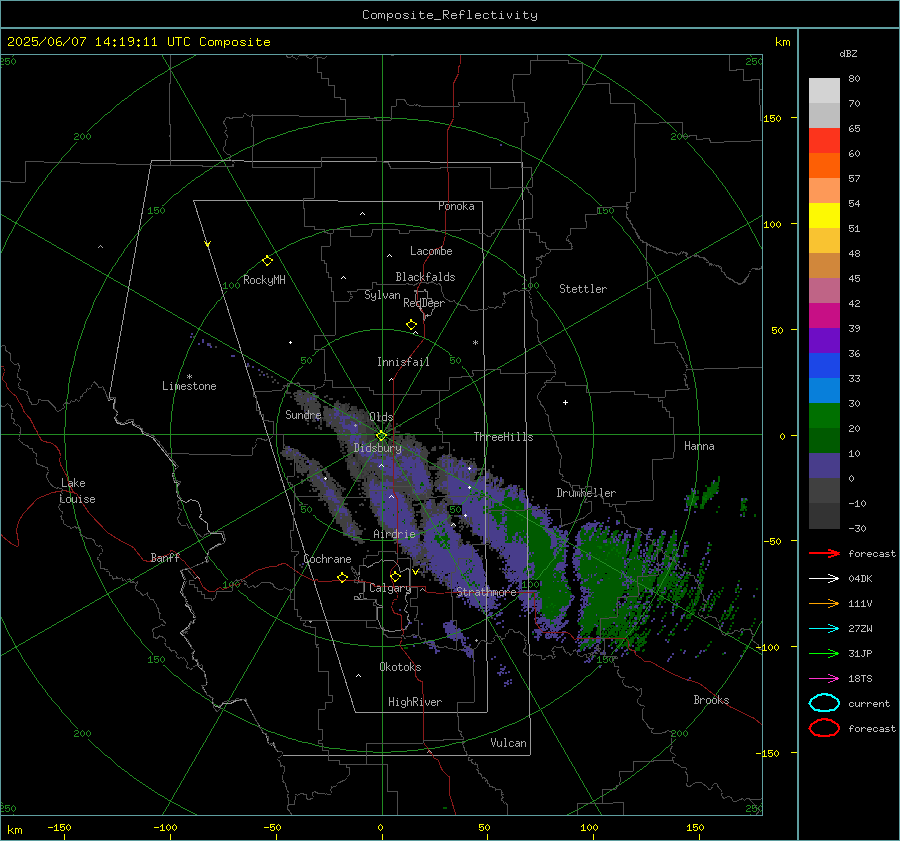Select the orange 111V arrow icon
The image size is (900, 841).
(x=824, y=603)
